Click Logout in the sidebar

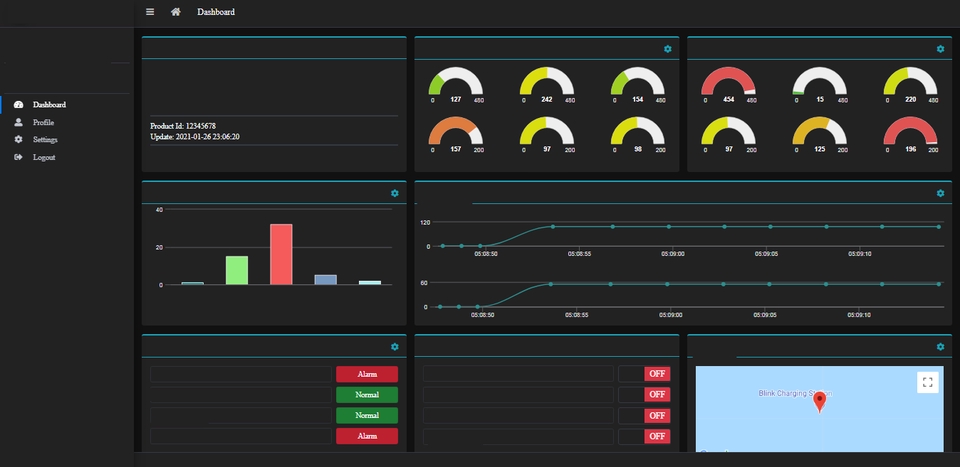click(43, 157)
